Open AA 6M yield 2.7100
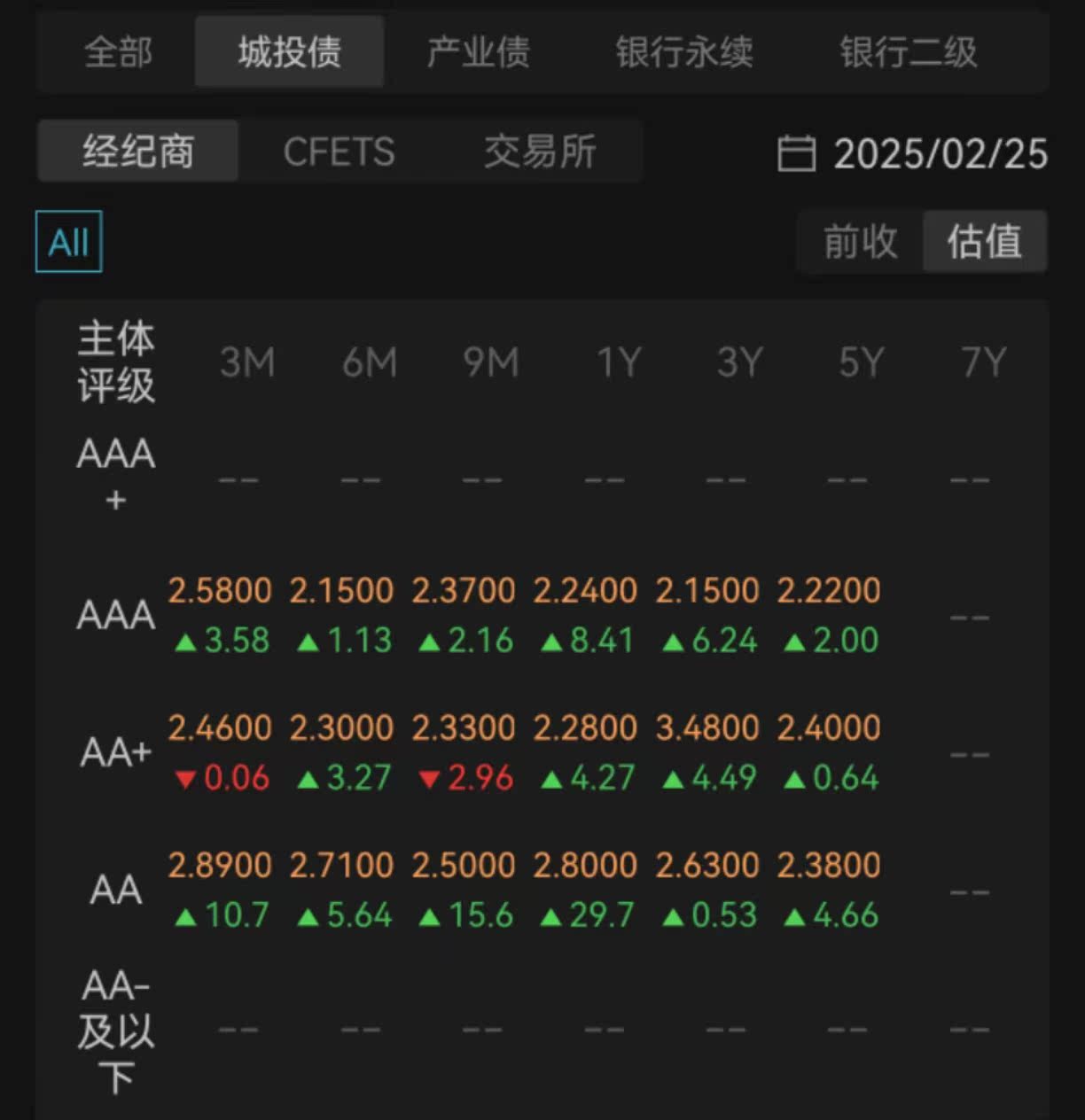Image resolution: width=1085 pixels, height=1120 pixels. coord(341,865)
